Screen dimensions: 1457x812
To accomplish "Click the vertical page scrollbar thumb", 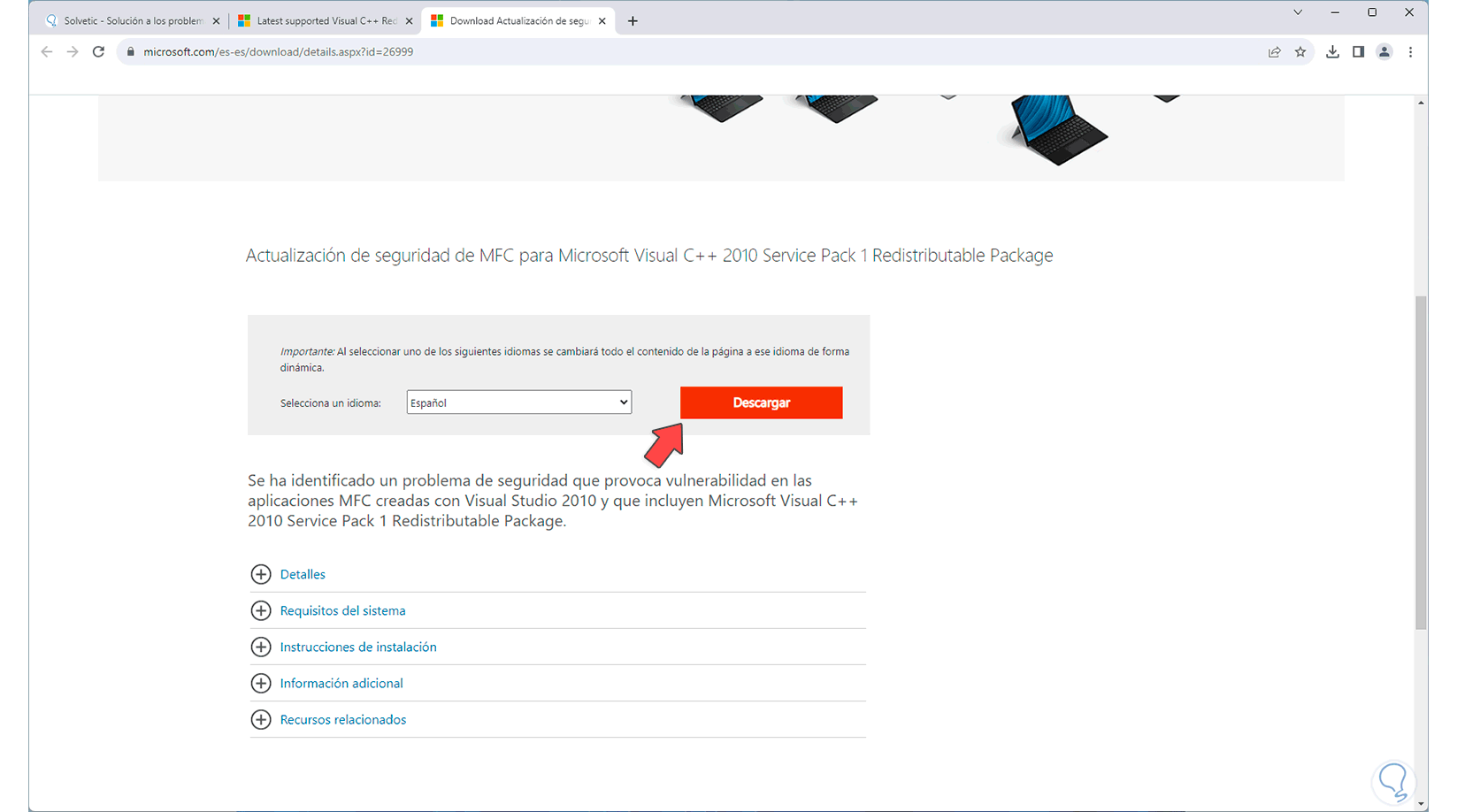I will point(1421,463).
